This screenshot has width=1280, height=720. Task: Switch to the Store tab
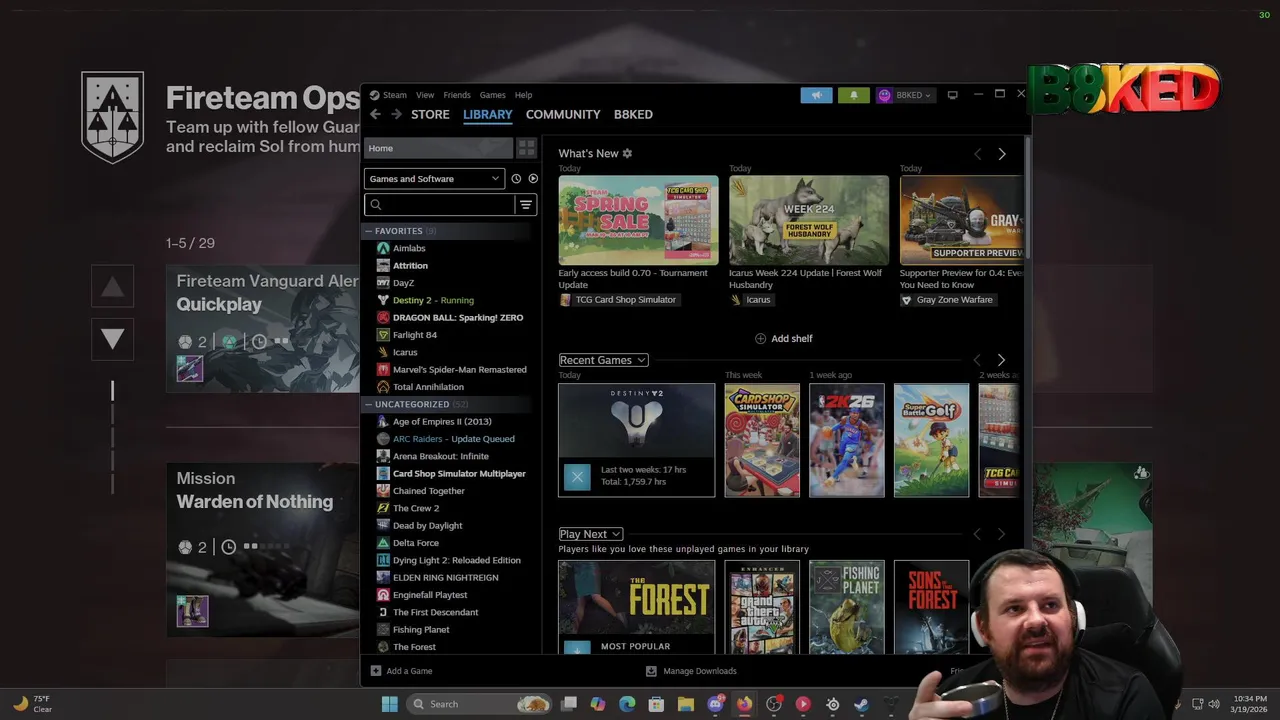tap(430, 114)
